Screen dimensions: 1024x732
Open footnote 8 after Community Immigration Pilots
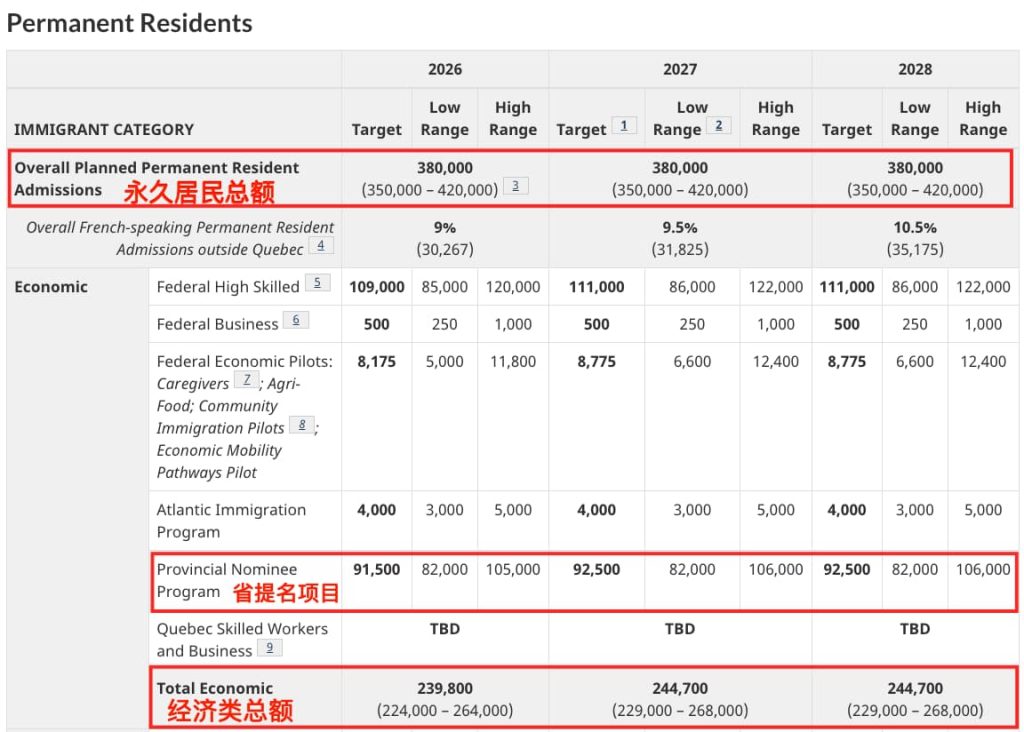point(302,424)
